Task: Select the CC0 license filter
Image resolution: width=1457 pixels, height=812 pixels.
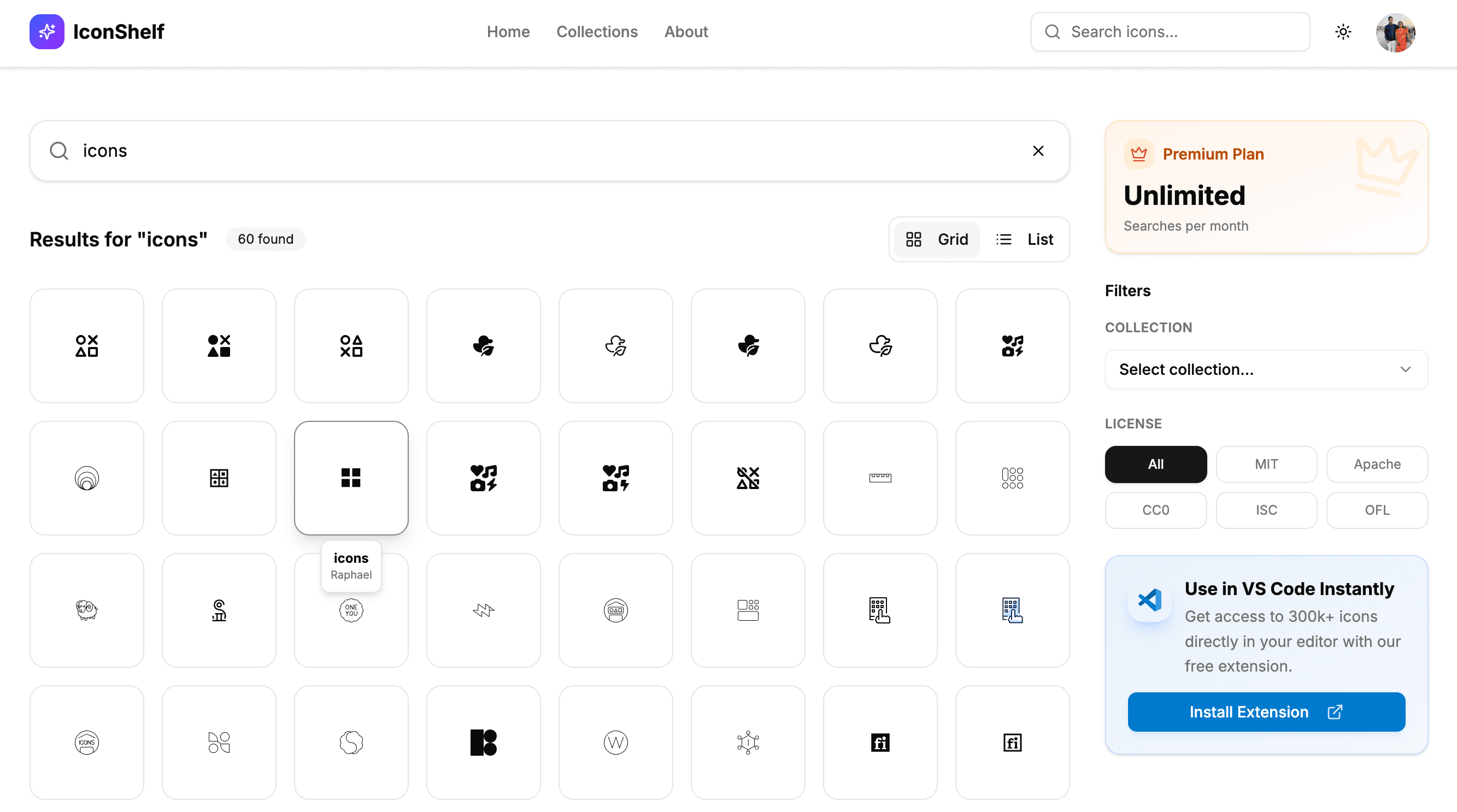Action: pyautogui.click(x=1155, y=510)
